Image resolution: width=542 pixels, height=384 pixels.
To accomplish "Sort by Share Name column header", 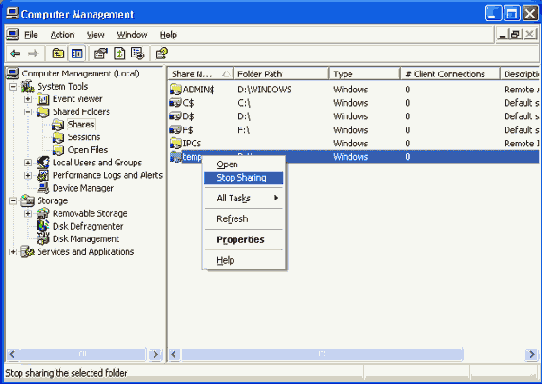I will 200,74.
